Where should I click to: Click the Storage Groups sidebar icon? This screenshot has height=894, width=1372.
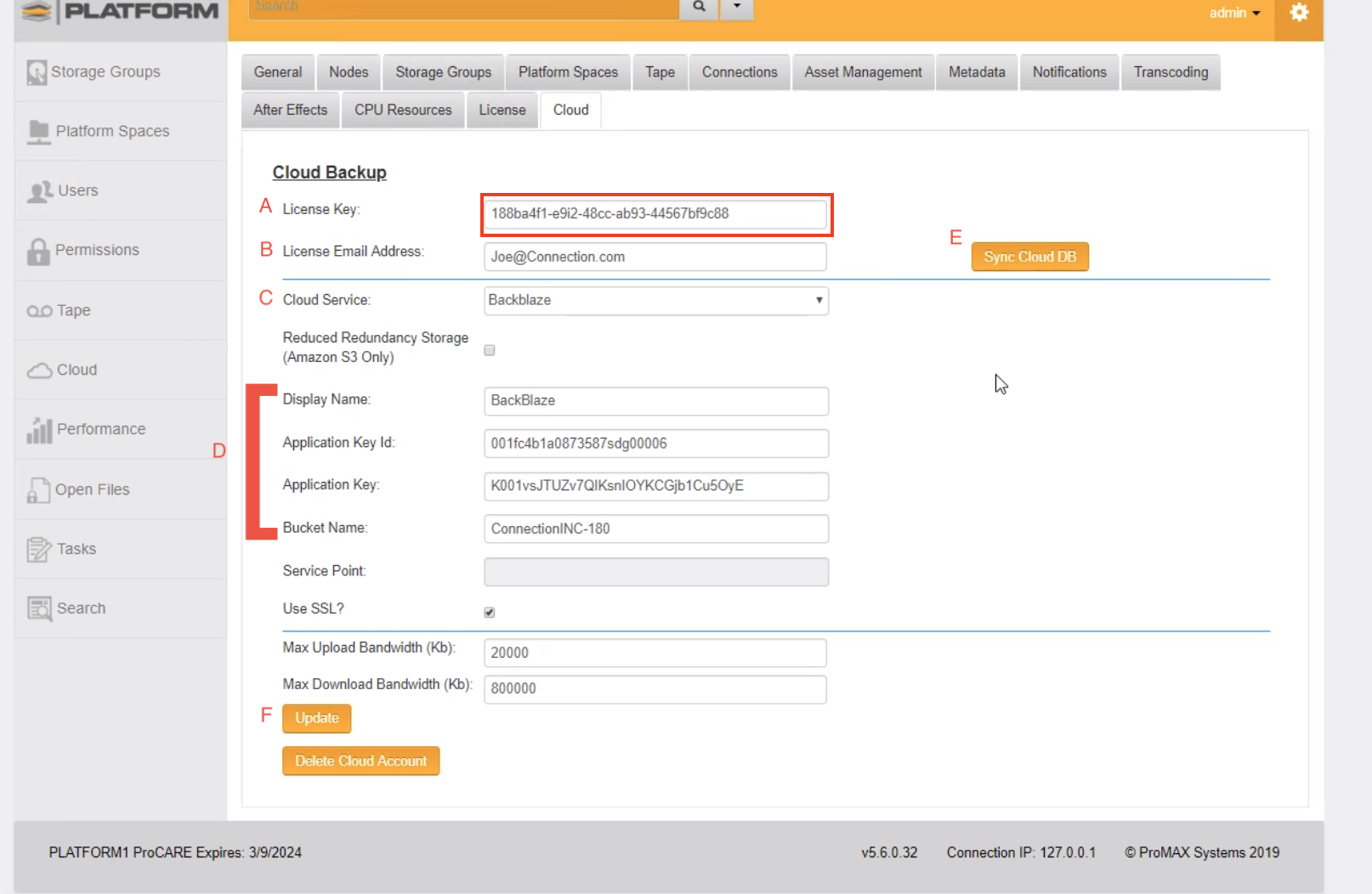[x=37, y=72]
